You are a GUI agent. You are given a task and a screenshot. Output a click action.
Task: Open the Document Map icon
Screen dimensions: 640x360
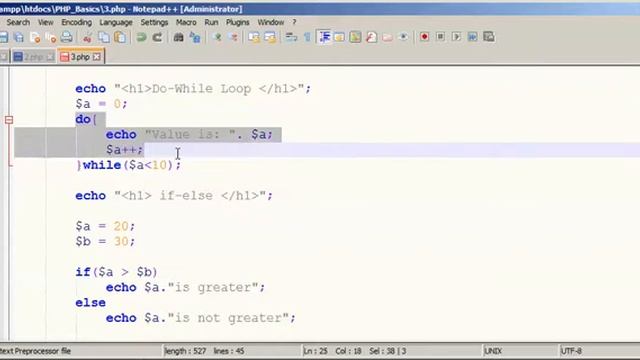click(355, 38)
